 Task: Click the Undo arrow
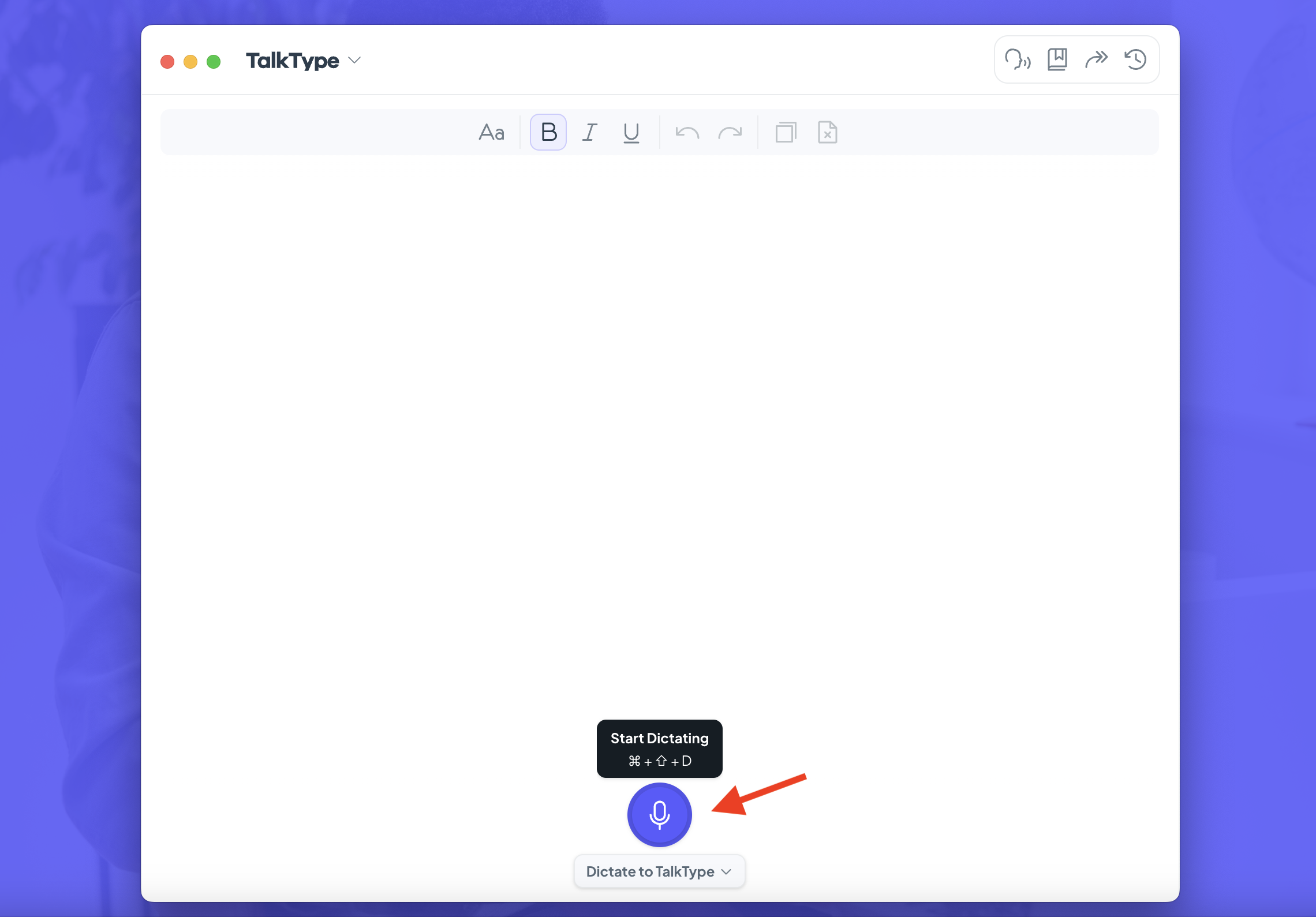click(x=687, y=133)
